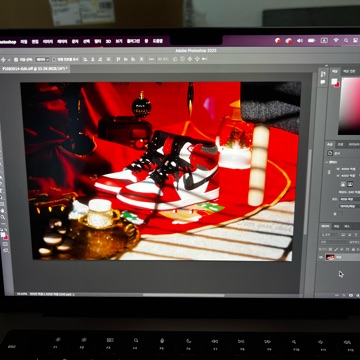Click inside the color picker gradient field
Screen dimensions: 360x360
point(349,106)
